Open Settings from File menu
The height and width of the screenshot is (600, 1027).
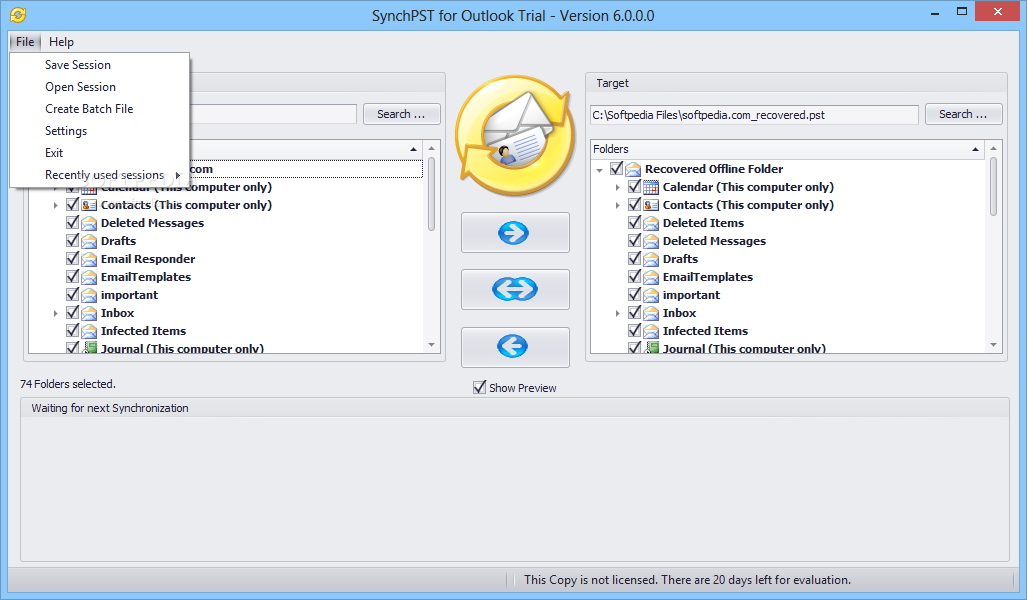(x=100, y=131)
